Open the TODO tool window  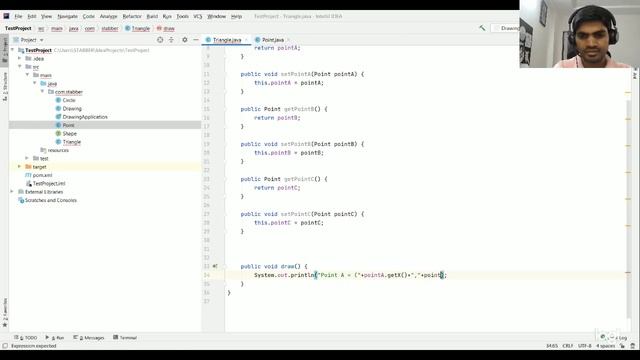(26, 338)
